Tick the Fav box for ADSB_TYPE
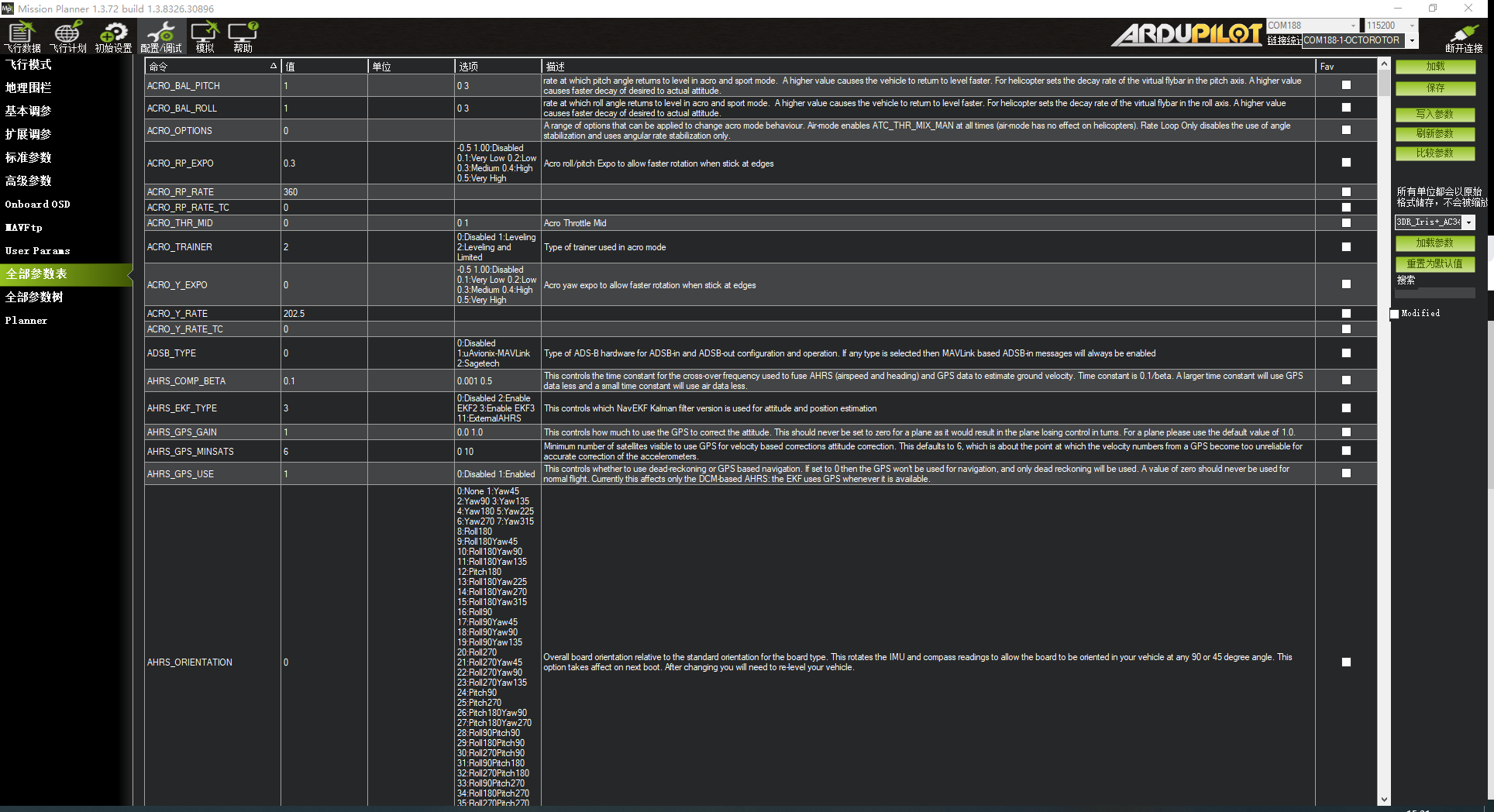The width and height of the screenshot is (1494, 812). coord(1346,353)
